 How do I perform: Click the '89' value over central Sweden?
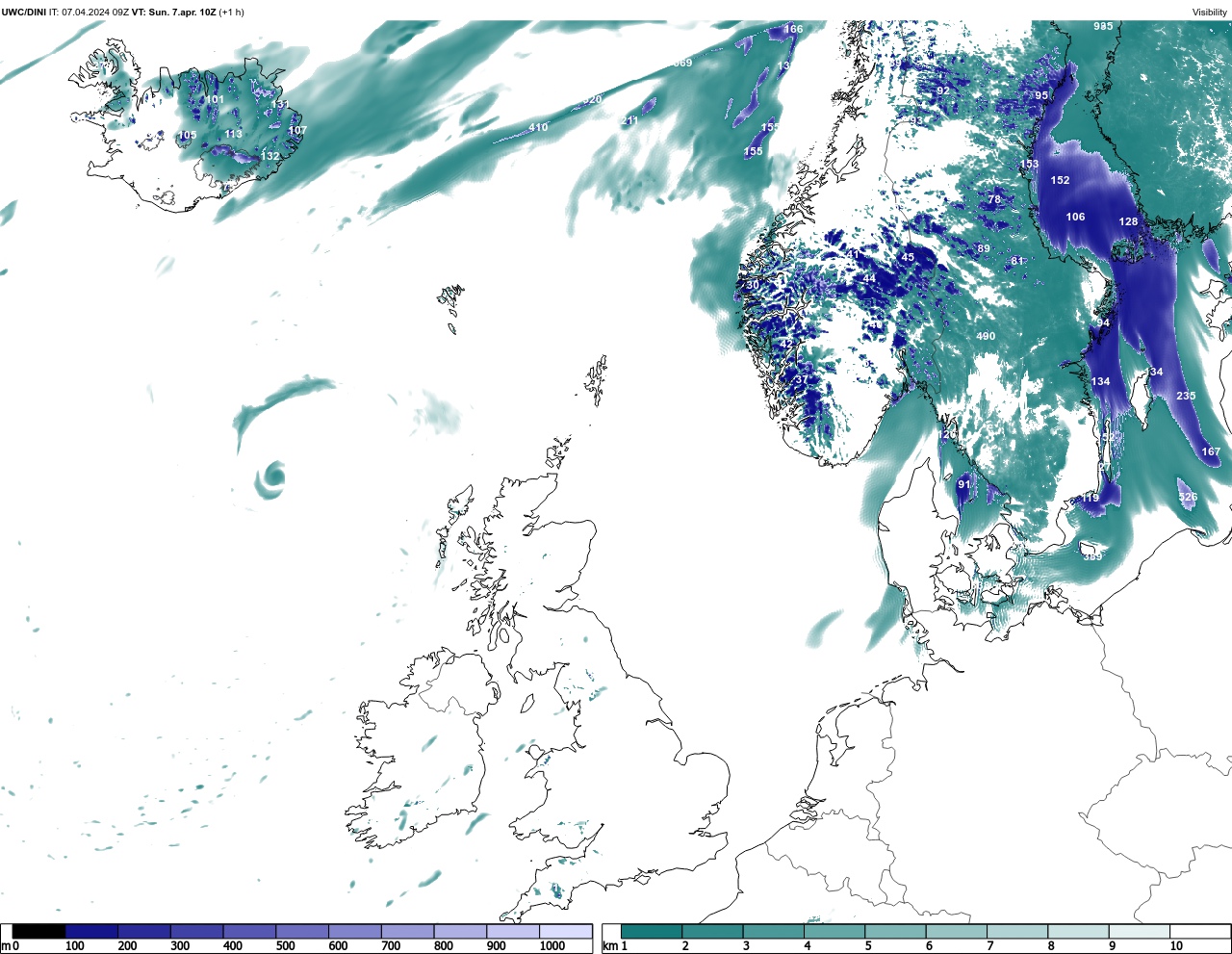[x=984, y=249]
